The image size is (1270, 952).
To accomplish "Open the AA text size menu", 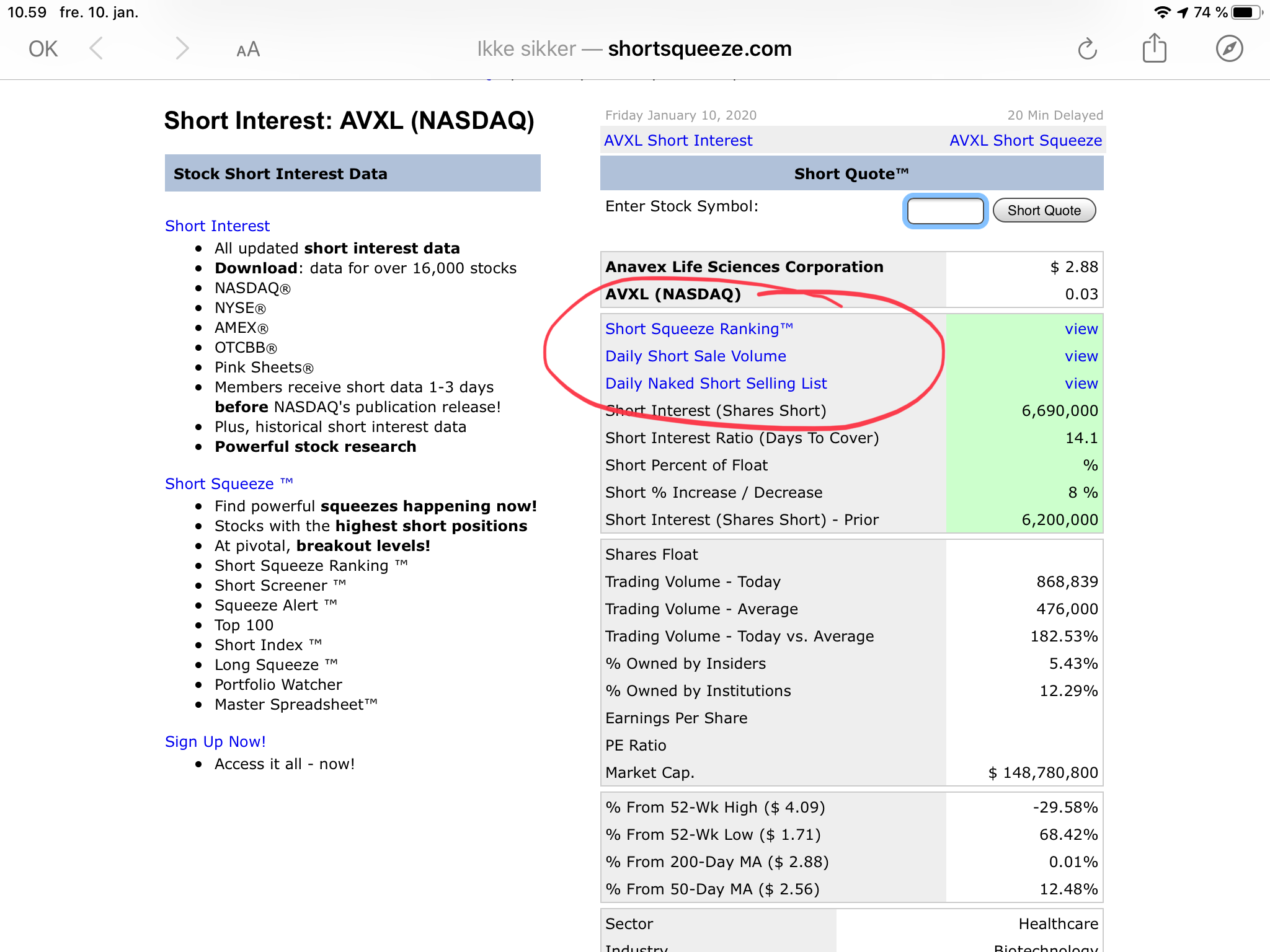I will pos(248,50).
